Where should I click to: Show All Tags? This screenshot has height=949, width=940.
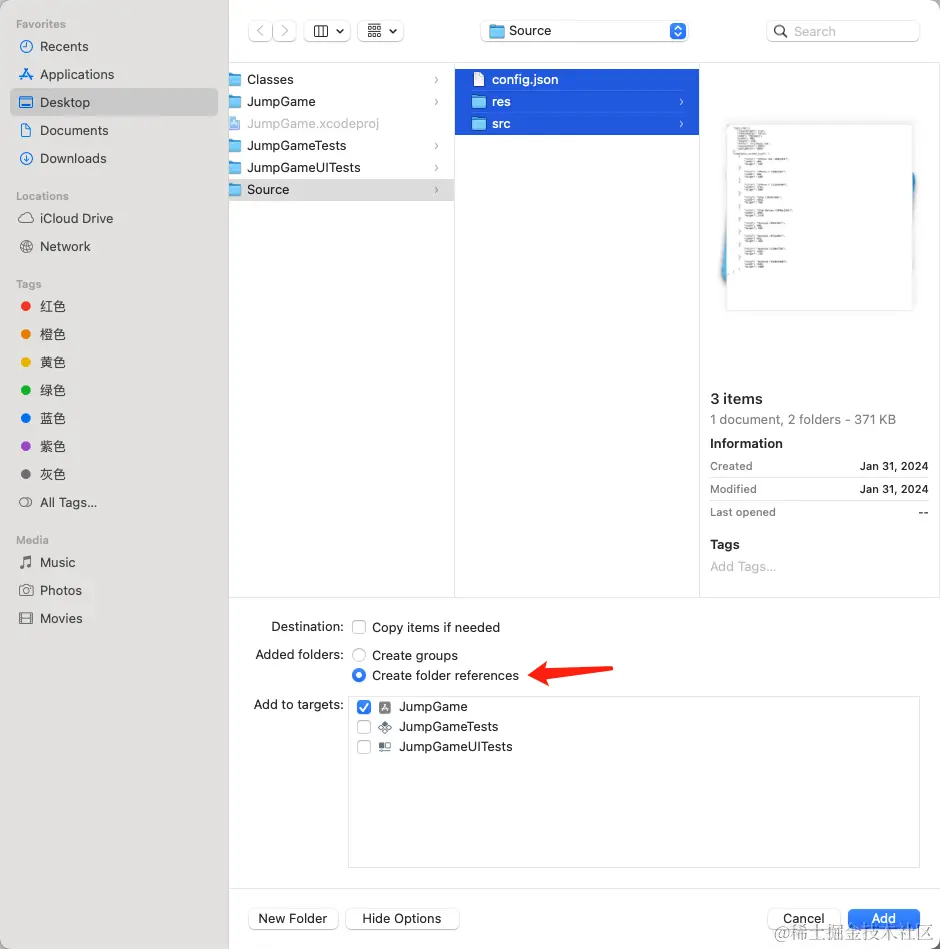click(x=114, y=502)
